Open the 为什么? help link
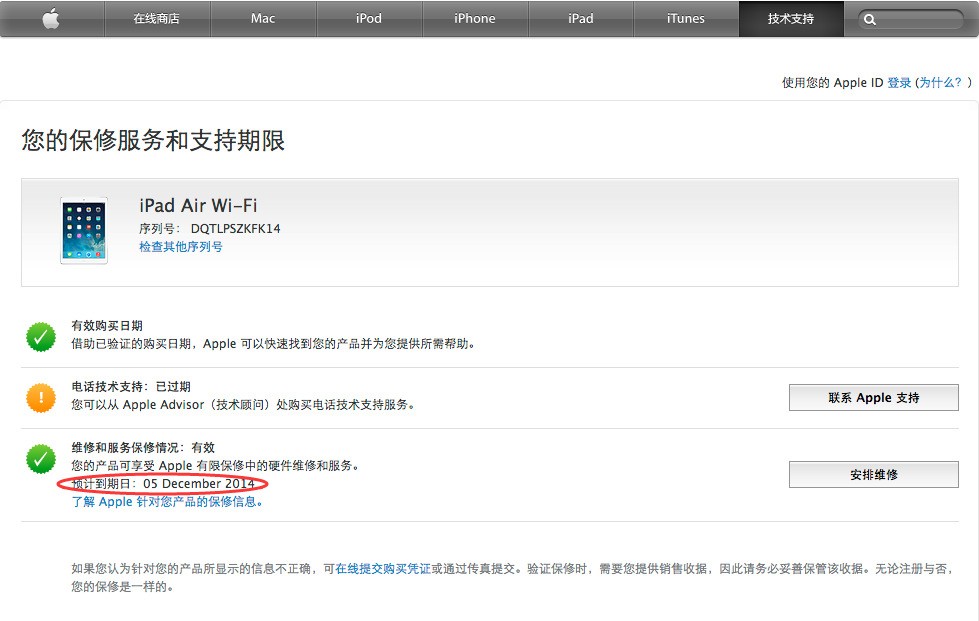 click(x=945, y=82)
